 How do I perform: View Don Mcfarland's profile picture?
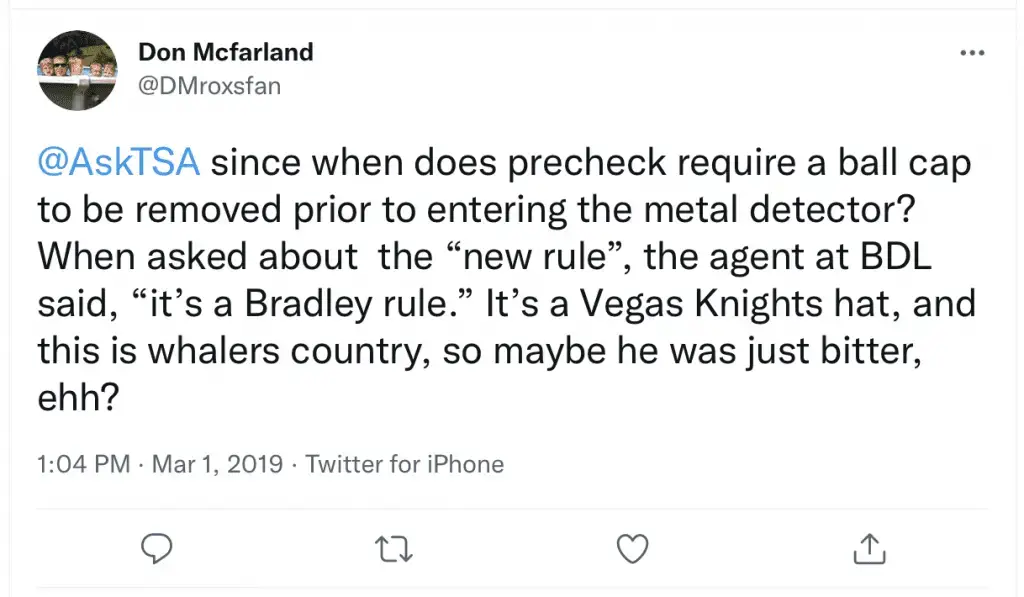click(77, 70)
